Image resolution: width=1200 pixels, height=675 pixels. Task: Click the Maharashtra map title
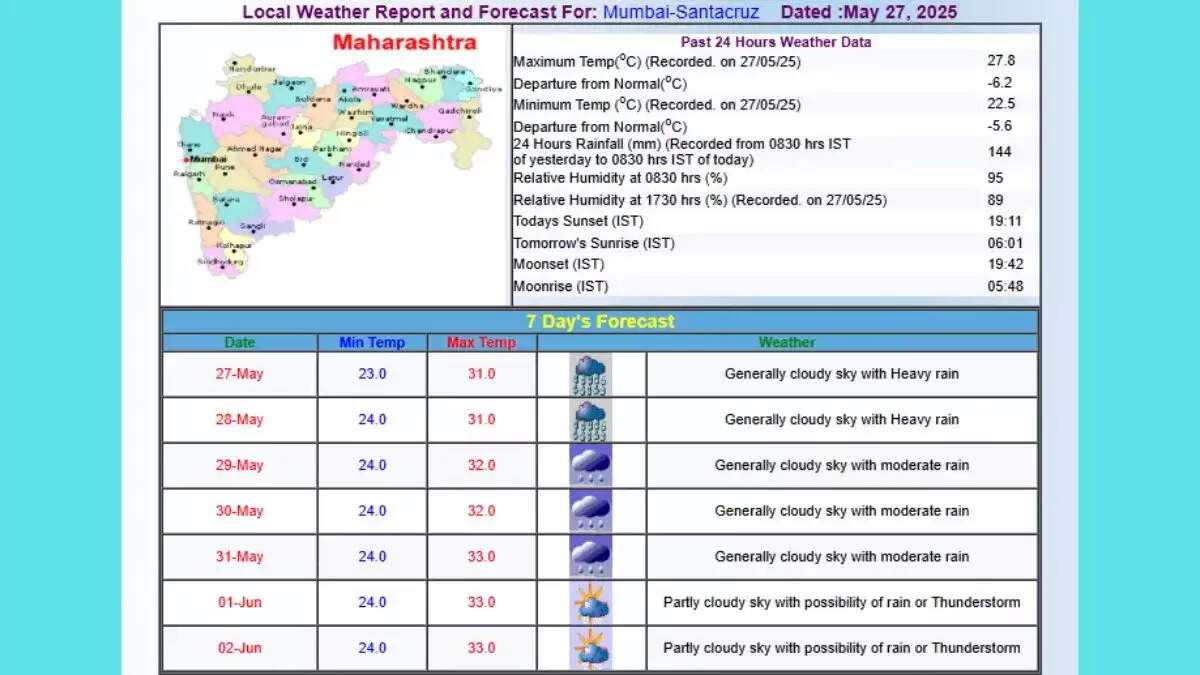(x=405, y=42)
